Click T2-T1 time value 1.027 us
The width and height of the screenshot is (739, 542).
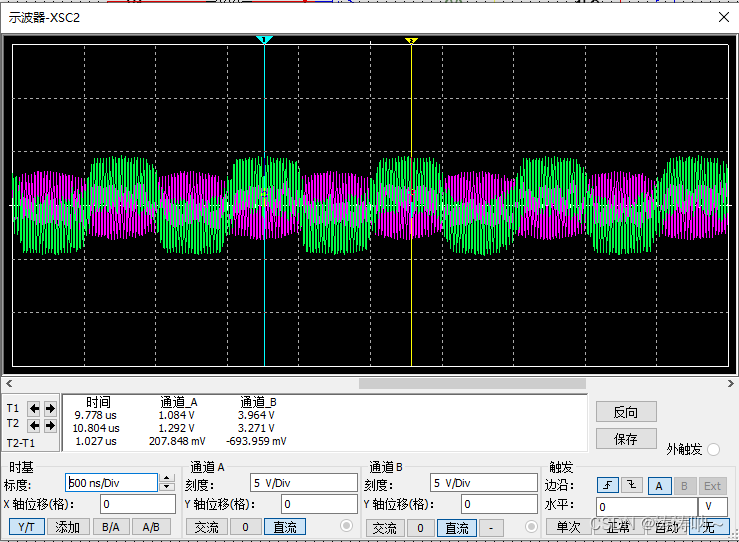(96, 441)
